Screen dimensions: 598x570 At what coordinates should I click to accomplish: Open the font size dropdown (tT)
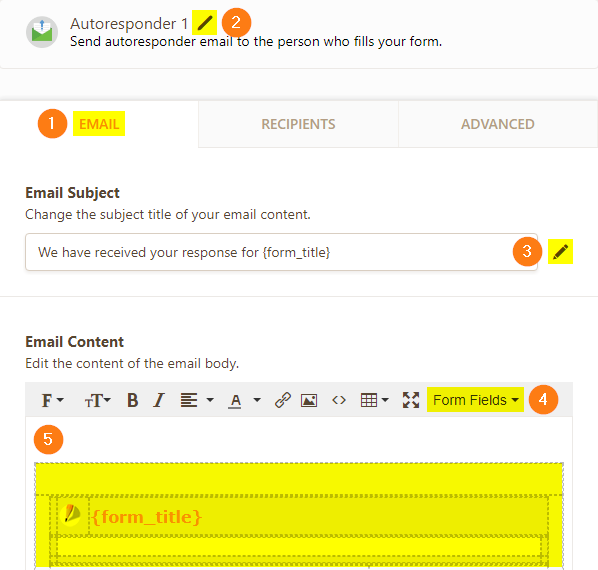(x=97, y=400)
